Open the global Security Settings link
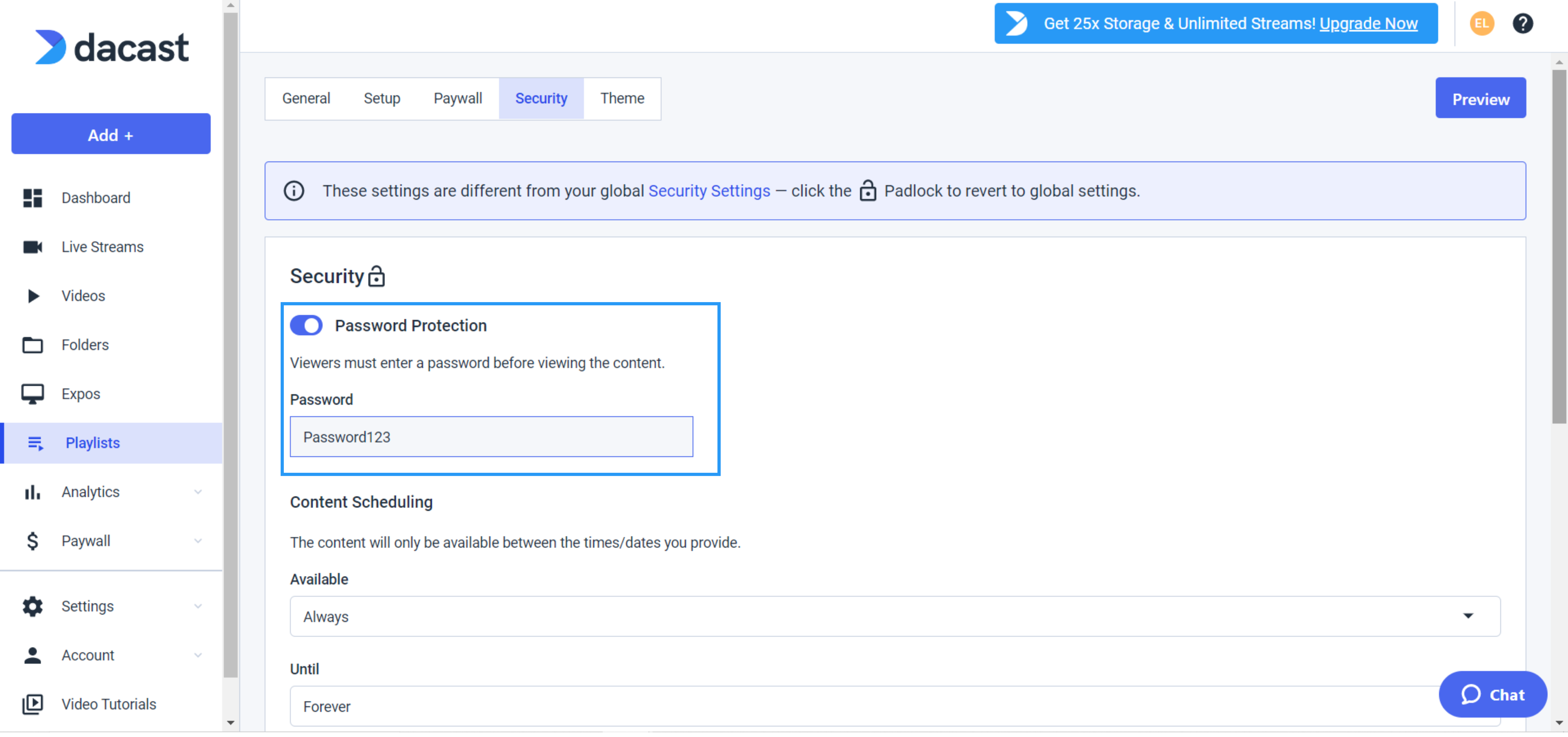 pyautogui.click(x=709, y=191)
